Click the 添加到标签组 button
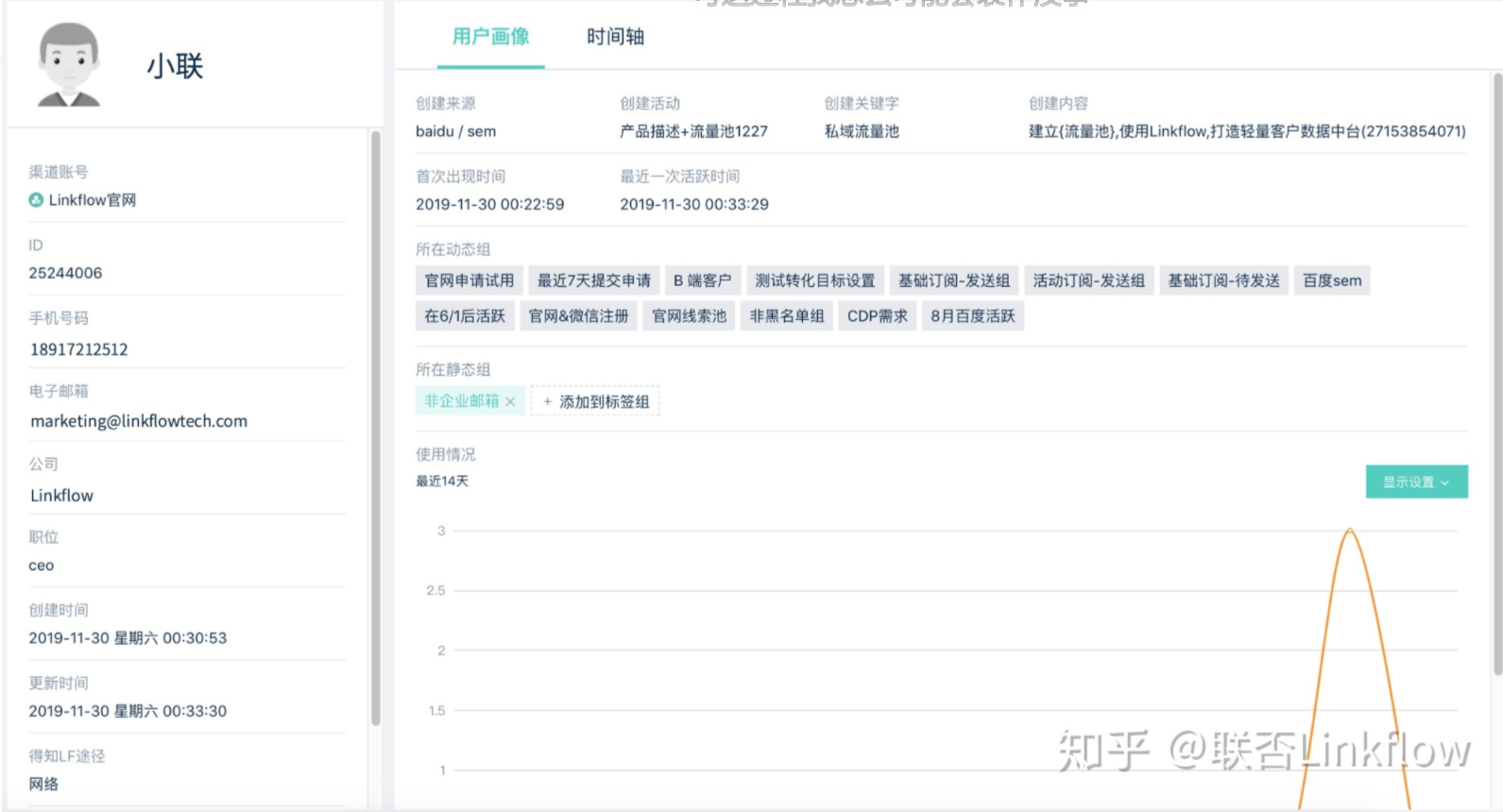 click(x=595, y=401)
